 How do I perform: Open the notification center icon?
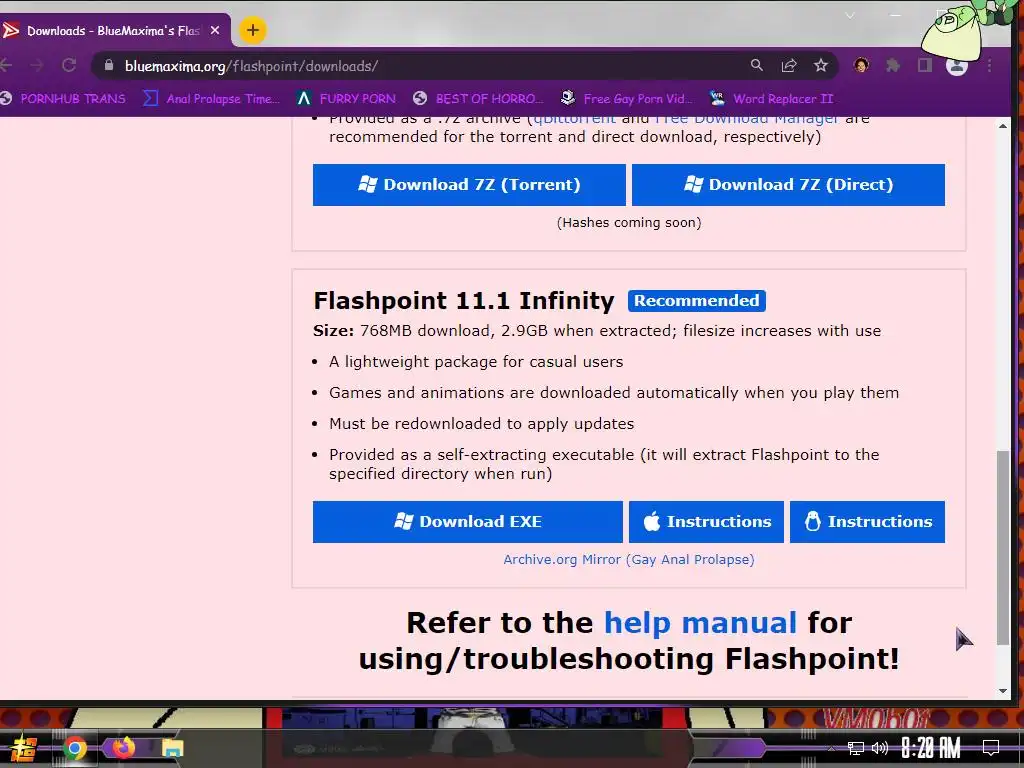click(x=991, y=748)
